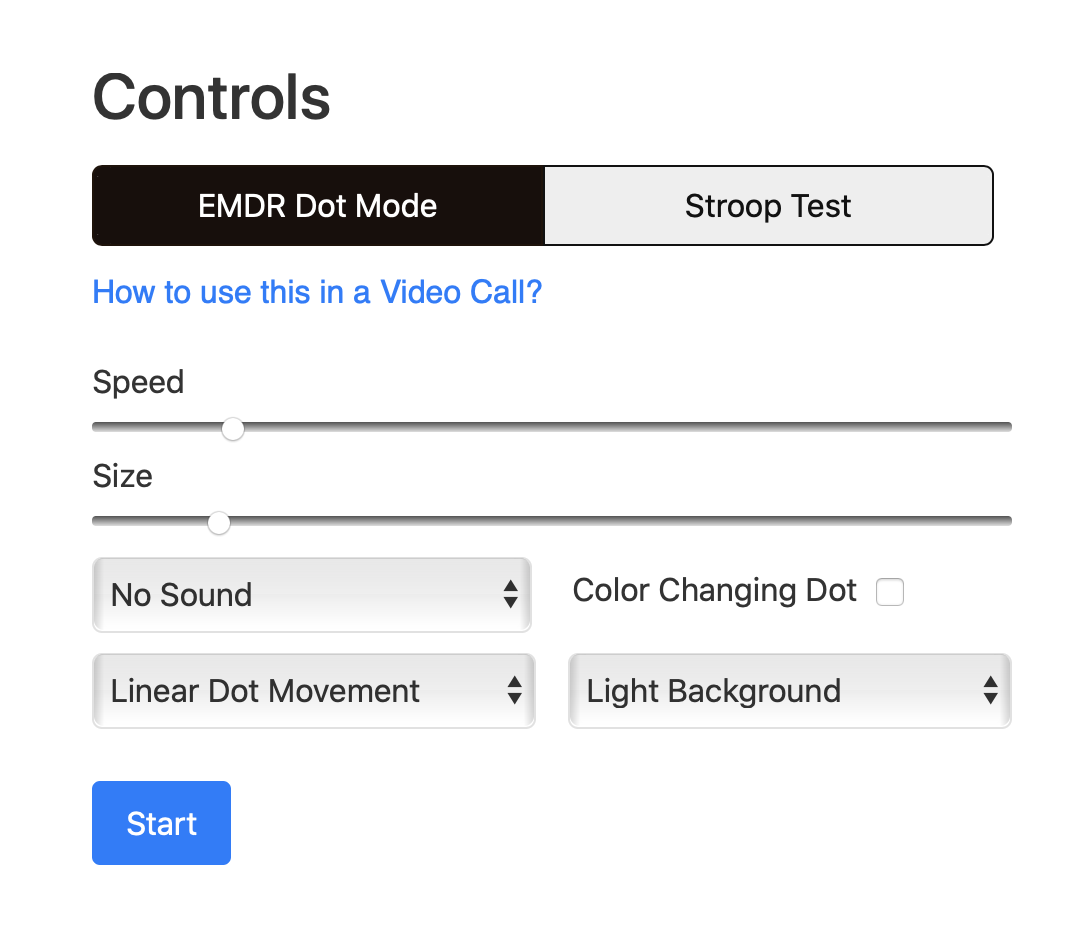Click the Size slider handle
Image resolution: width=1076 pixels, height=950 pixels.
(x=219, y=522)
